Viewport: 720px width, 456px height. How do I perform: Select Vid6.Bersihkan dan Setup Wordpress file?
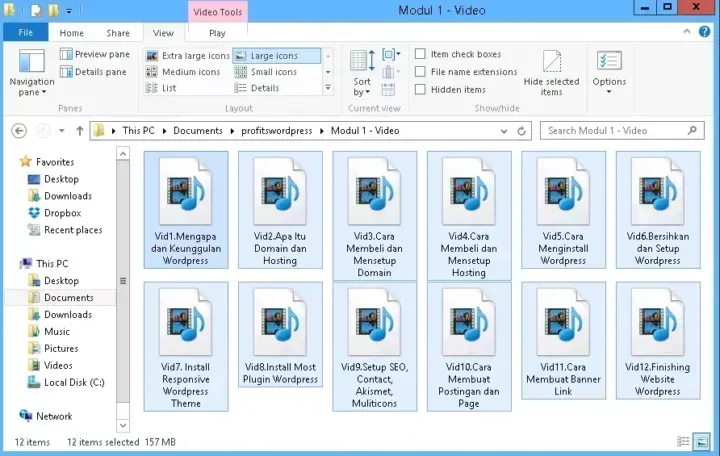pyautogui.click(x=658, y=210)
